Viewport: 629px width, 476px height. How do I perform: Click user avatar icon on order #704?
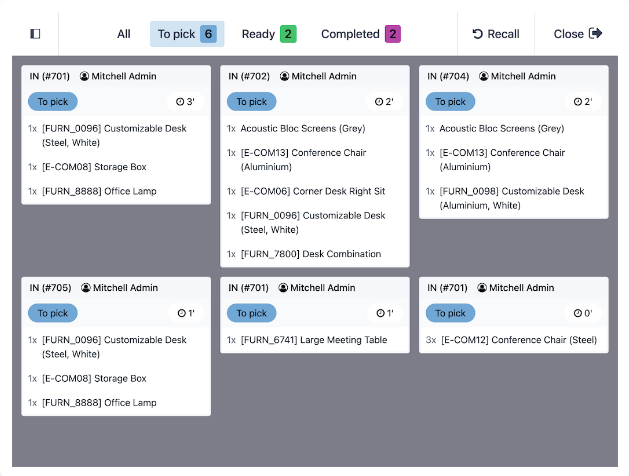tap(483, 76)
